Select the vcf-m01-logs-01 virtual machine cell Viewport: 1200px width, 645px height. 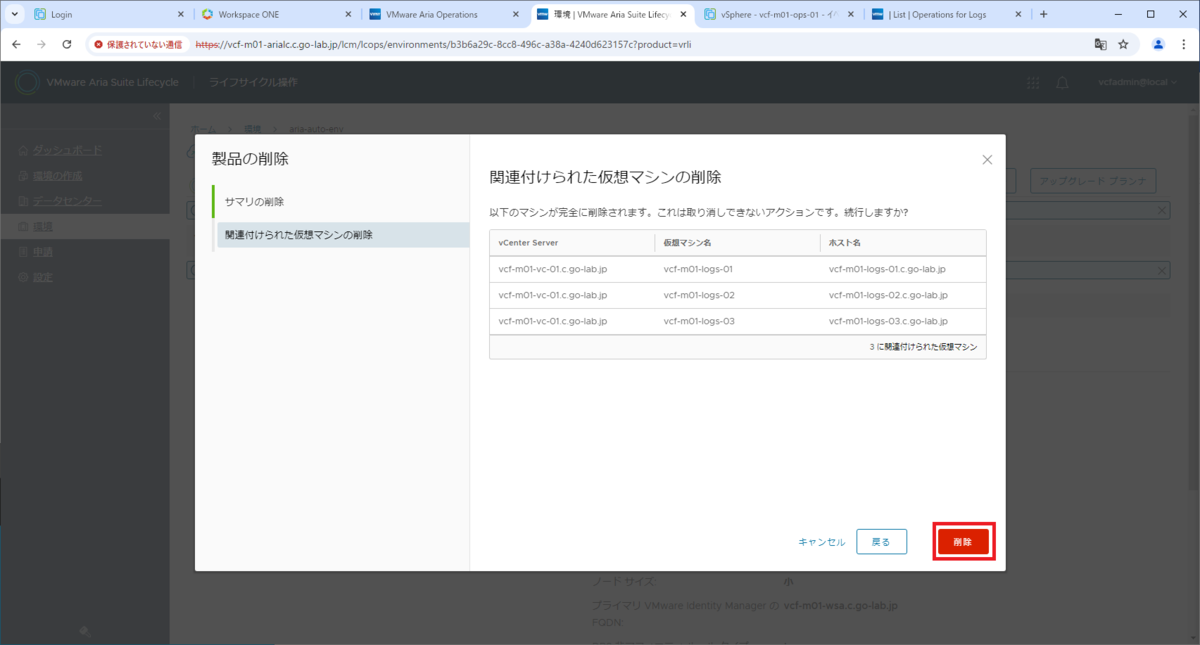pyautogui.click(x=698, y=269)
